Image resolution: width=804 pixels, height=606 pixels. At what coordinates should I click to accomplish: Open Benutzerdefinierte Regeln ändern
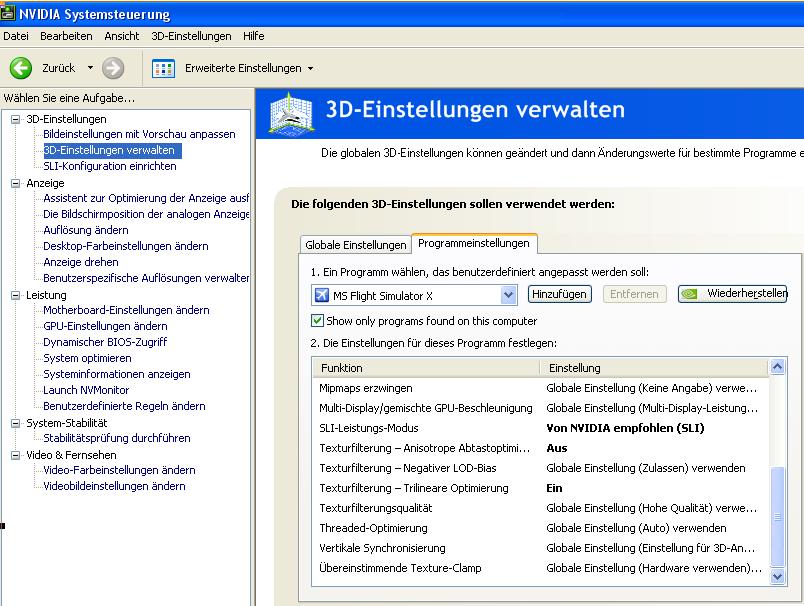tap(124, 406)
